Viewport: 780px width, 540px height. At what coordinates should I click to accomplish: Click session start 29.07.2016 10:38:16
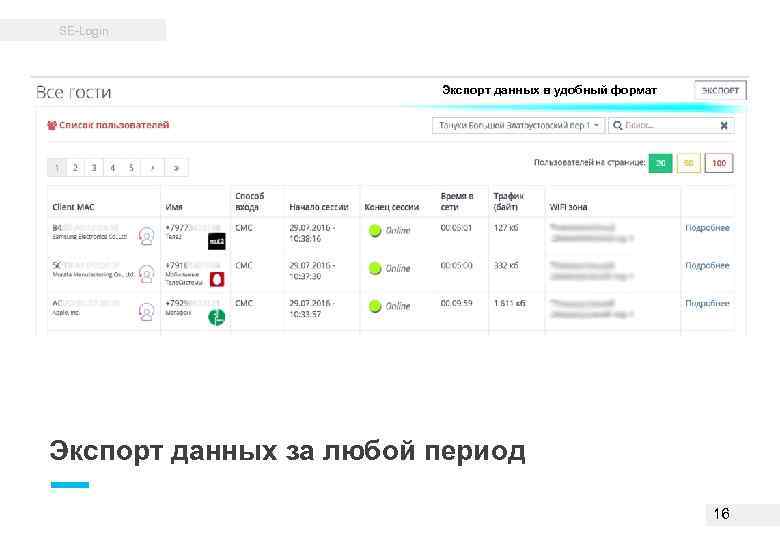(x=312, y=233)
